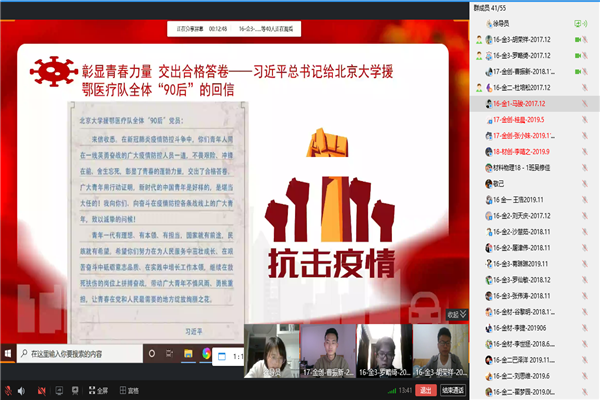Select member 16-金3 2018.12
The height and width of the screenshot is (400, 600).
(x=535, y=280)
